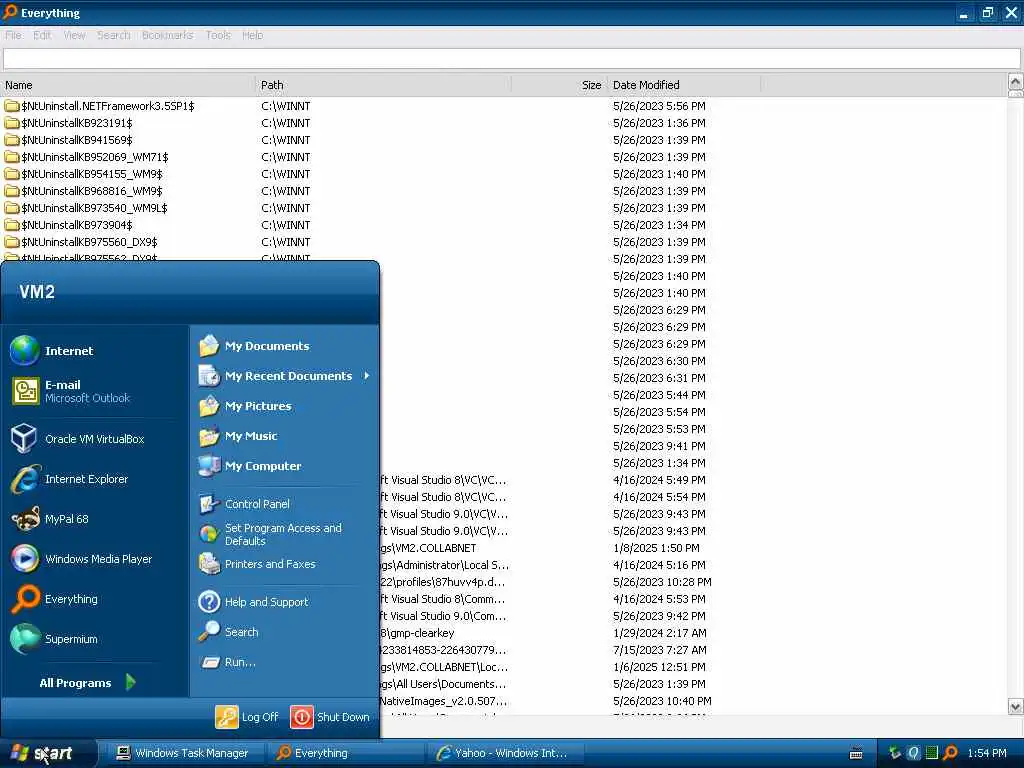Select folder $NtUninstallKB975560_DX9$
Viewport: 1024px width, 768px height.
[89, 242]
